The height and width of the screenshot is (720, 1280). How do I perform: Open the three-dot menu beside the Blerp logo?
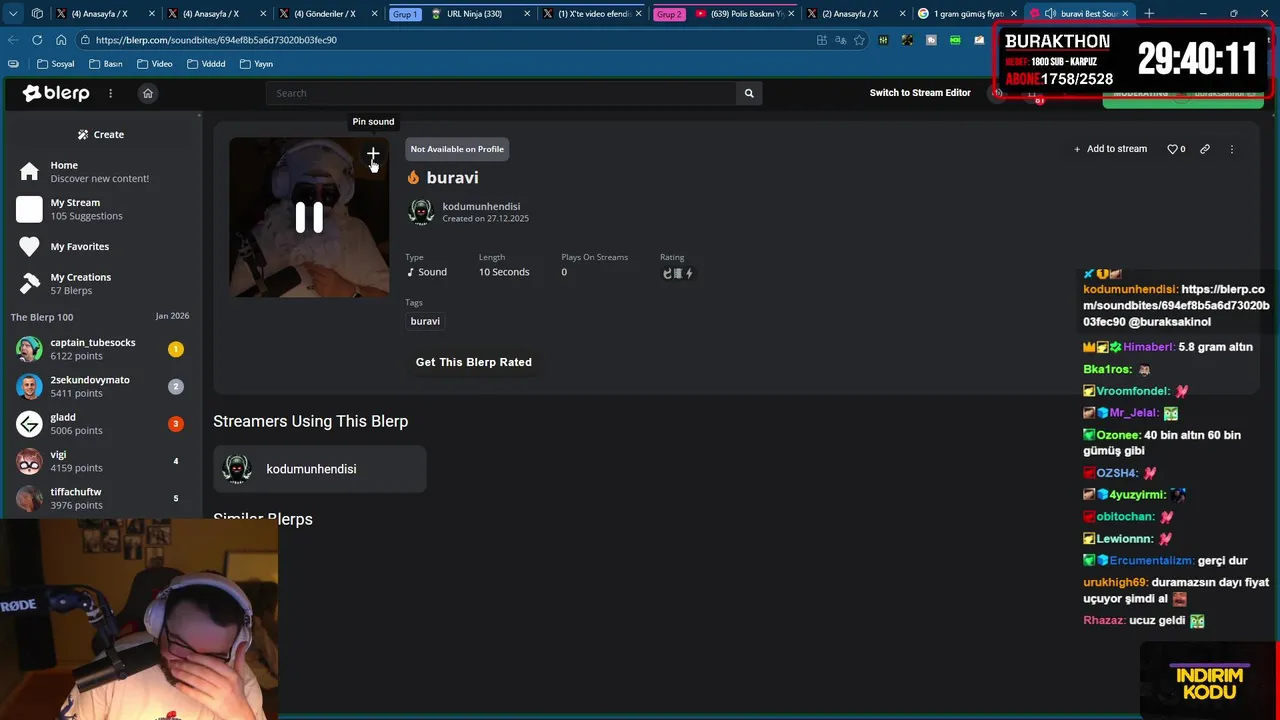click(x=111, y=93)
